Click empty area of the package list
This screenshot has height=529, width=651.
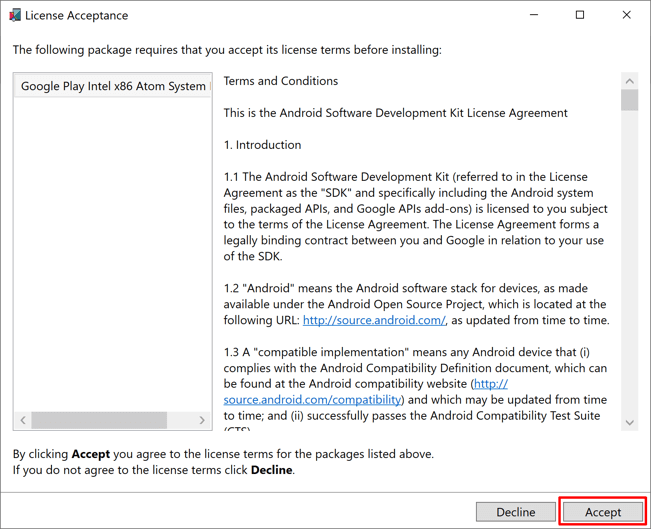point(112,250)
